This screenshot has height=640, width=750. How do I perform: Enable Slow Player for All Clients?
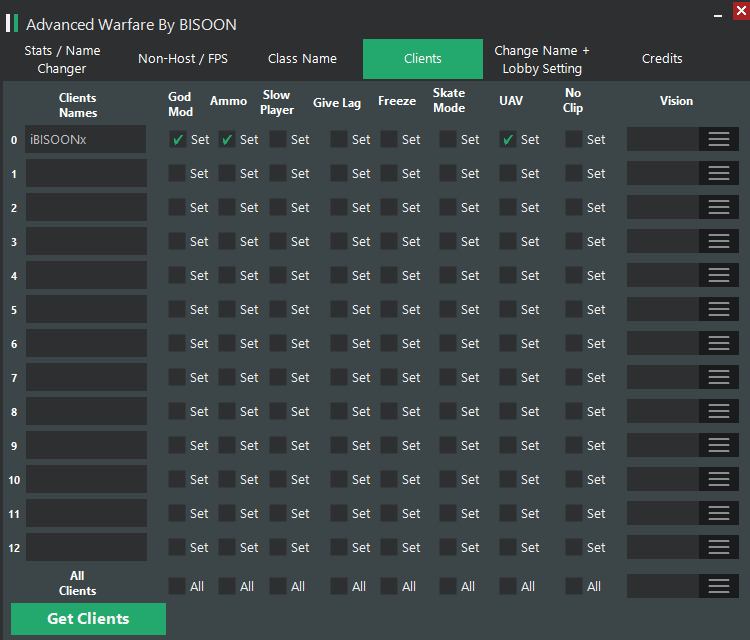tap(278, 586)
